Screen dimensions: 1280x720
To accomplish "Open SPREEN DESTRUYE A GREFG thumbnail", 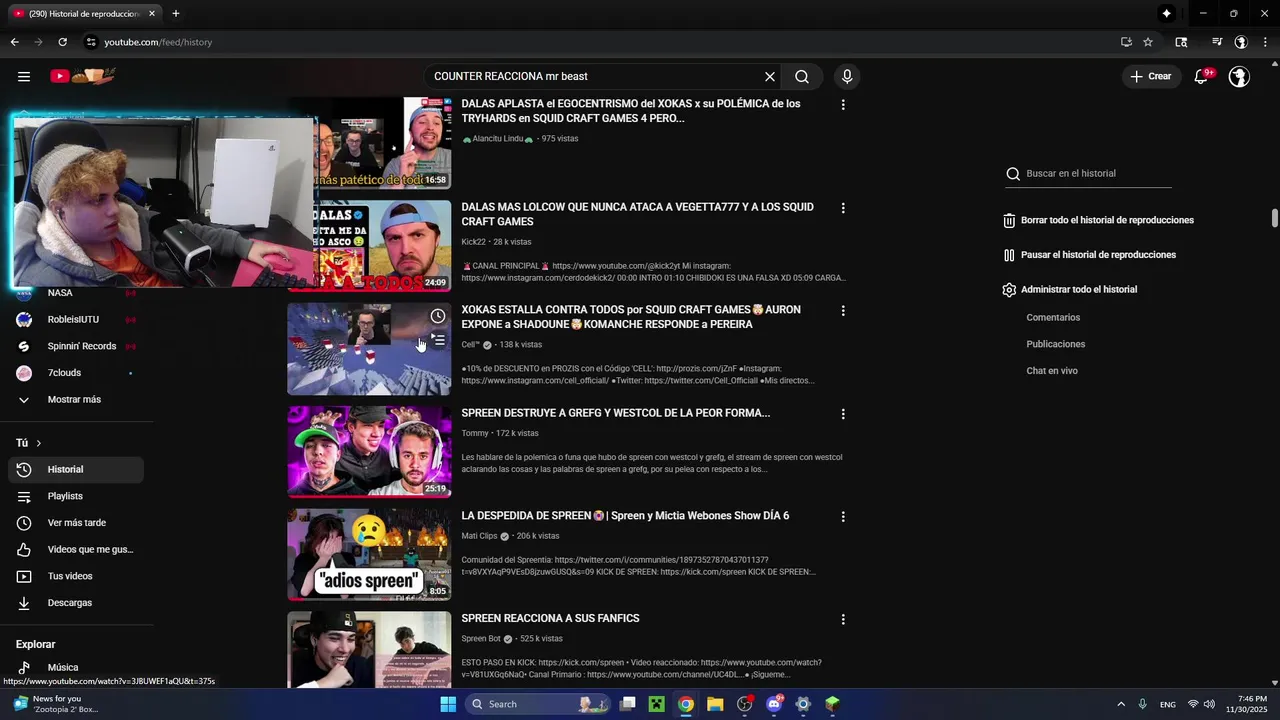I will tap(369, 451).
